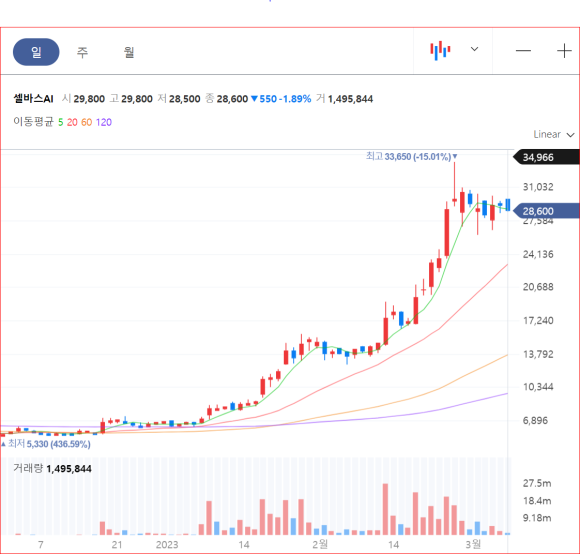Image resolution: width=580 pixels, height=554 pixels.
Task: Toggle the 5-day moving average
Action: (61, 122)
